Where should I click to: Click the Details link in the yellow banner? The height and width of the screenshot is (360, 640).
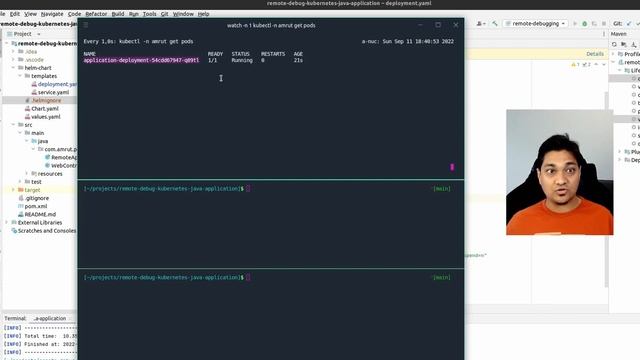[x=595, y=54]
